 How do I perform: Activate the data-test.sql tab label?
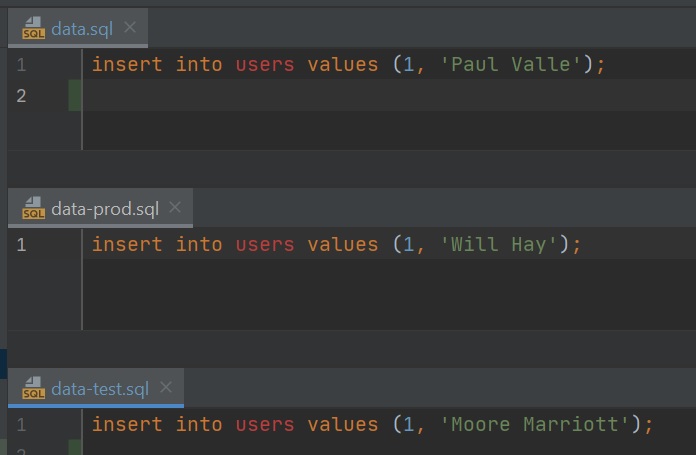100,388
